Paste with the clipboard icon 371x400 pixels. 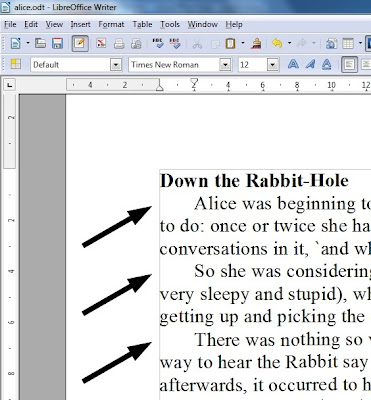(231, 43)
